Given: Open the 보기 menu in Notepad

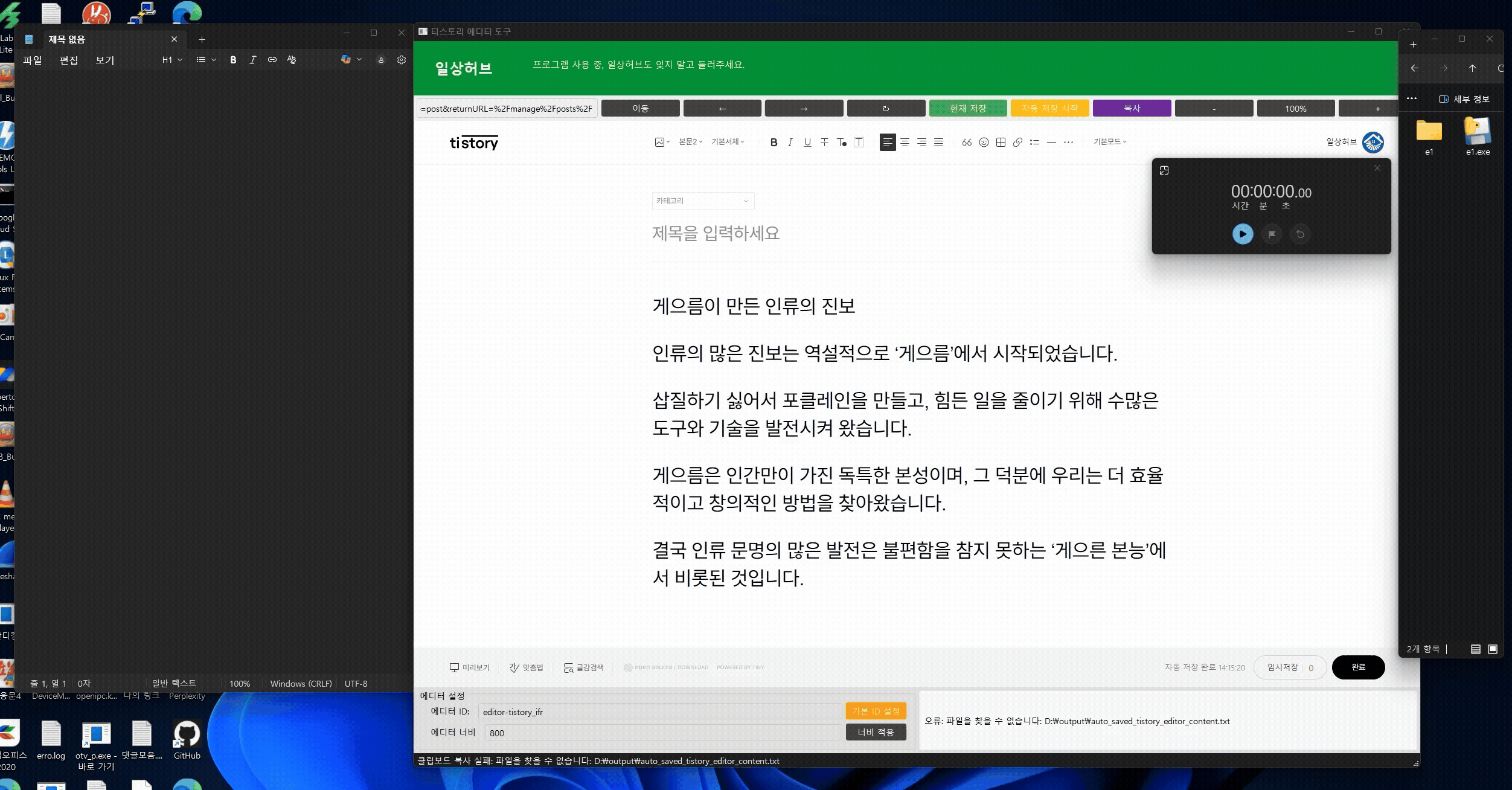Looking at the screenshot, I should [103, 60].
